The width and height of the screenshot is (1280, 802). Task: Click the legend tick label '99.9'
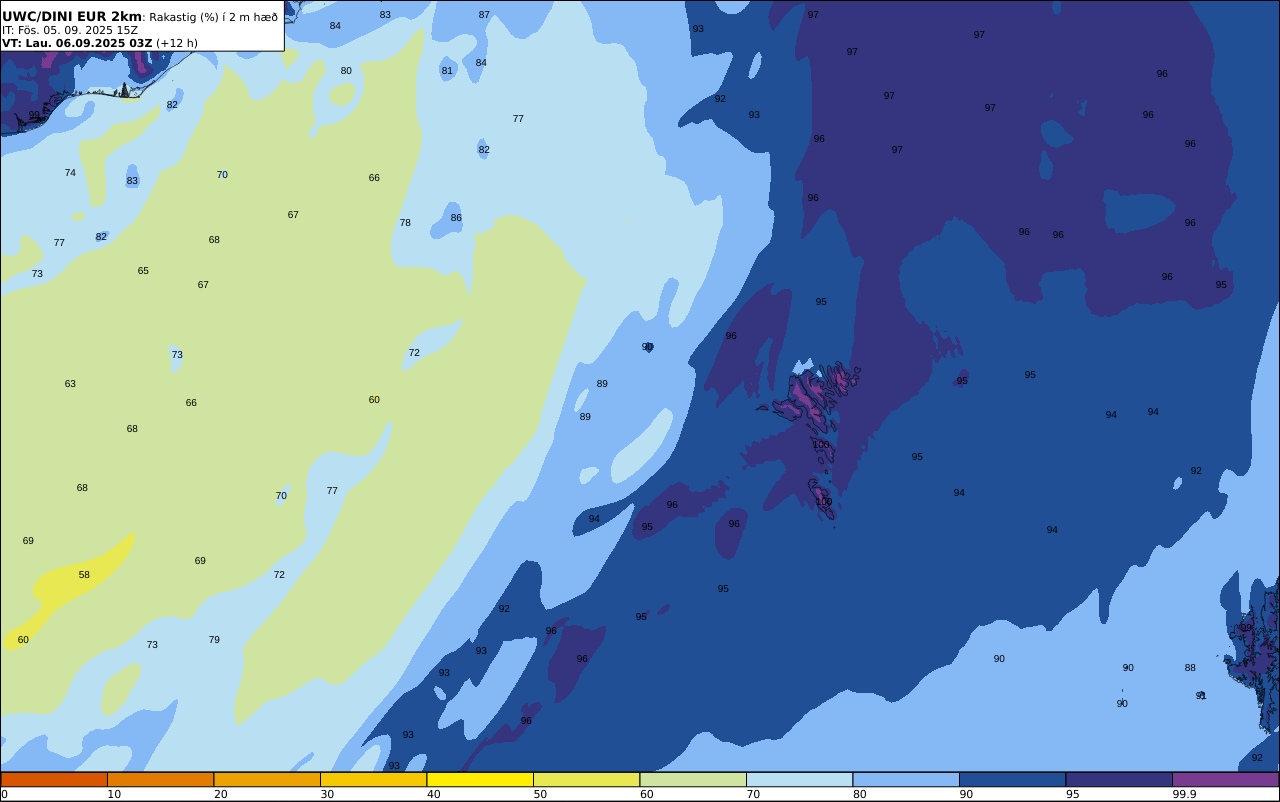(1184, 794)
